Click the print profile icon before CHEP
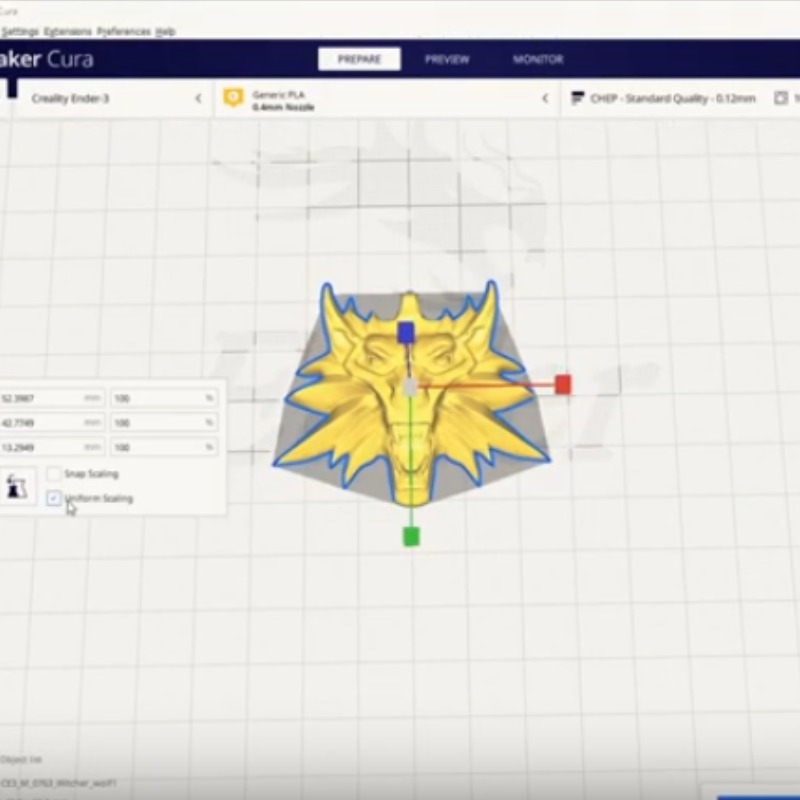This screenshot has width=800, height=800. click(x=577, y=98)
